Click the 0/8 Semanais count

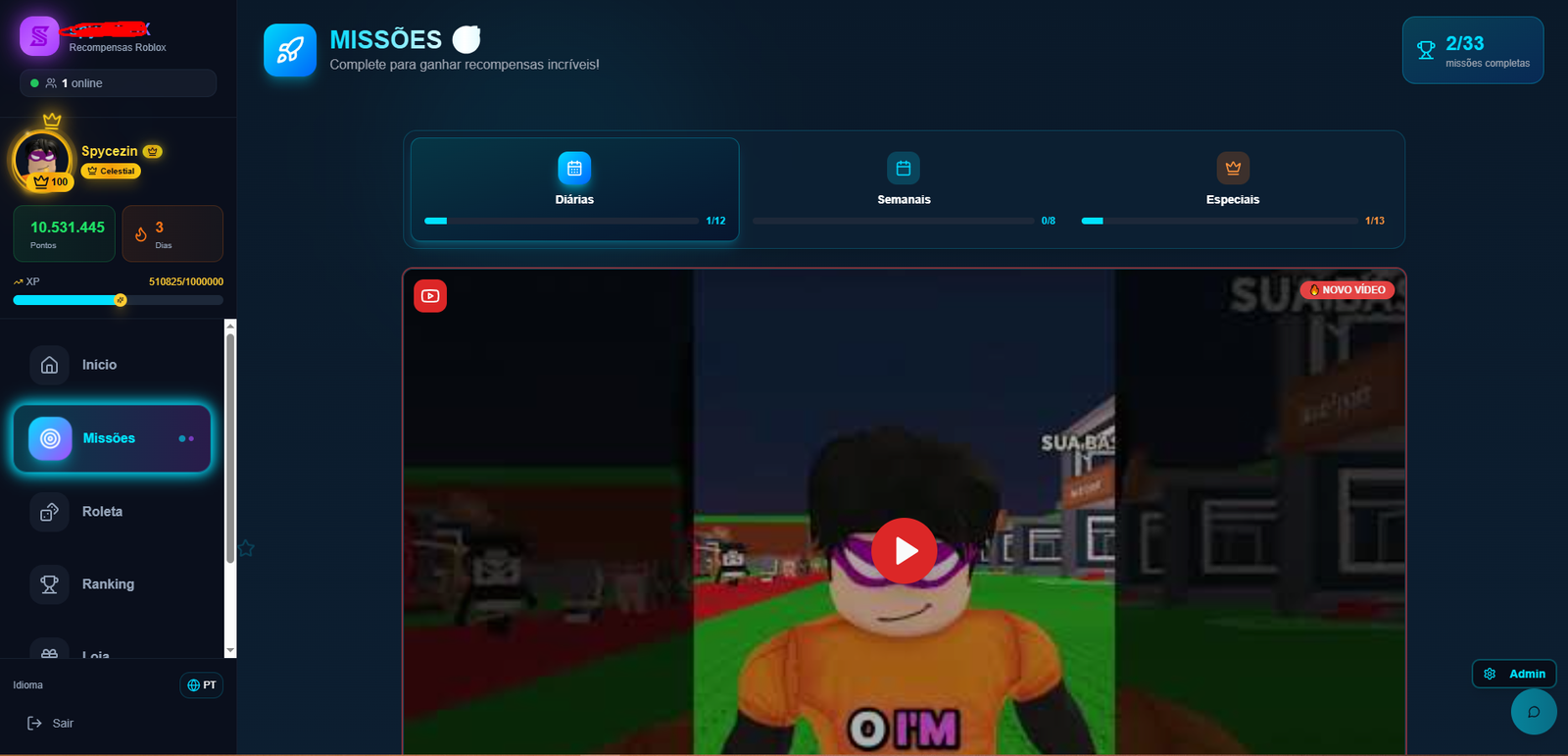1049,221
